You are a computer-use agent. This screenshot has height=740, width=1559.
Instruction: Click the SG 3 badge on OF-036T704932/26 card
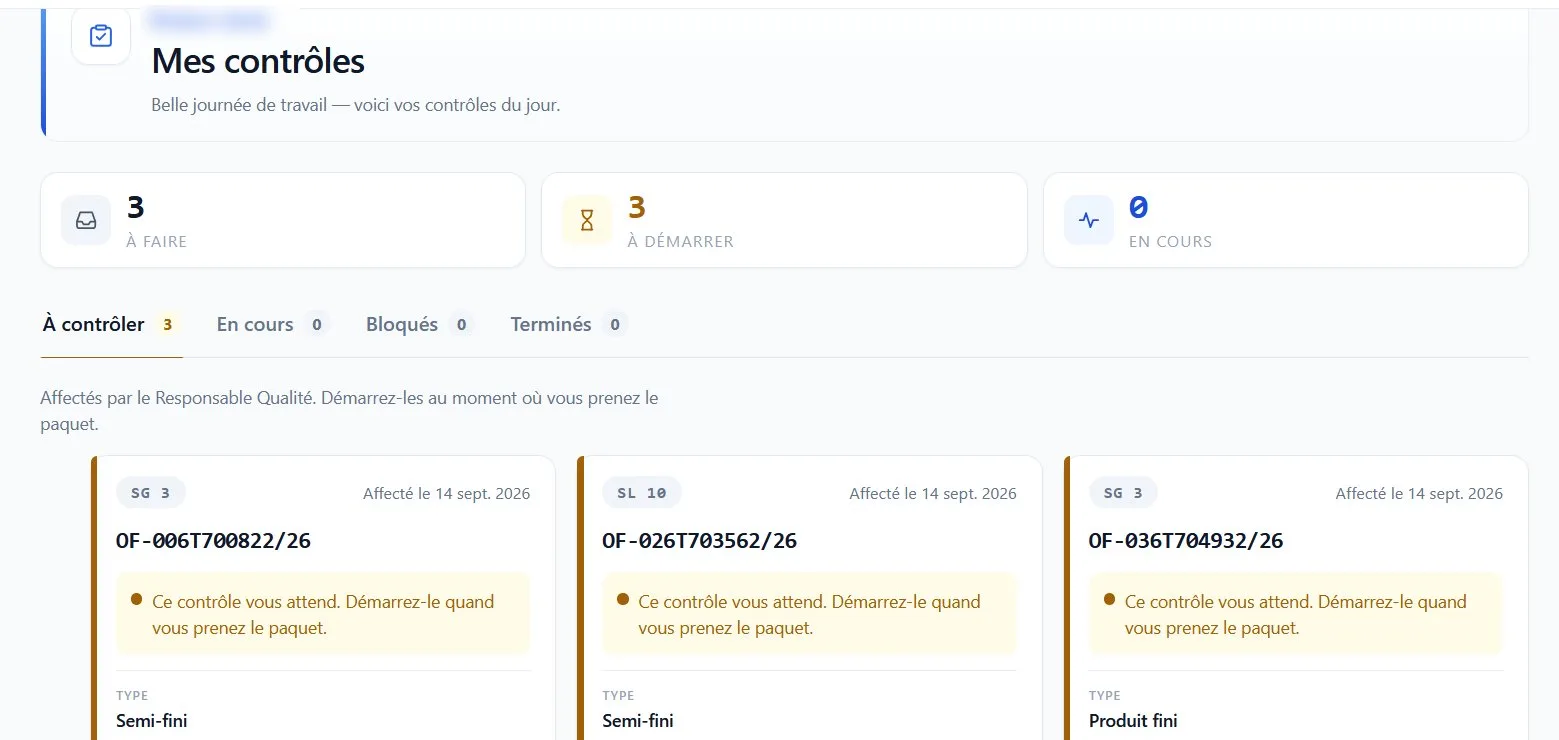(1123, 493)
